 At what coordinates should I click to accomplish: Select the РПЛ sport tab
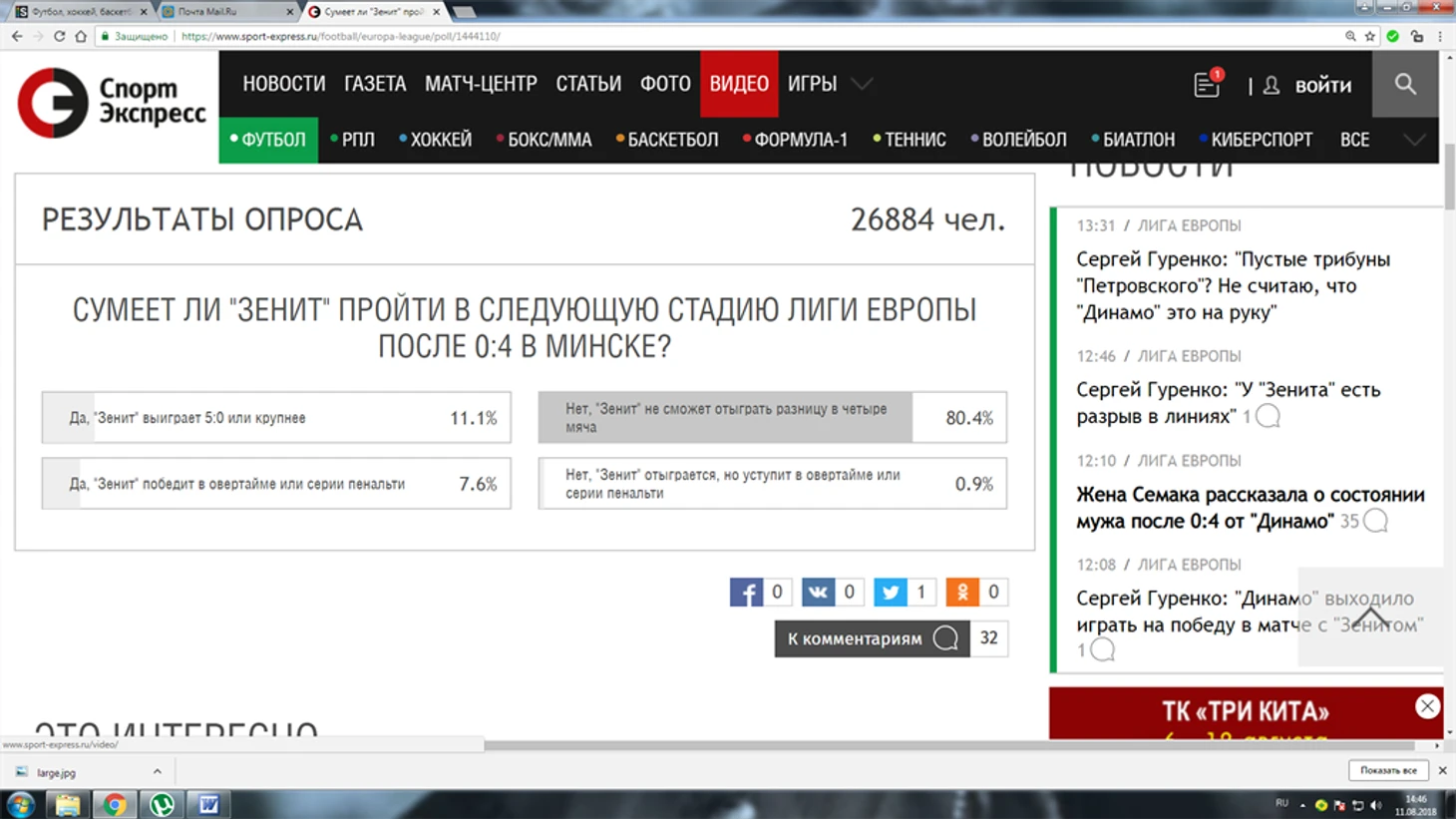[353, 140]
